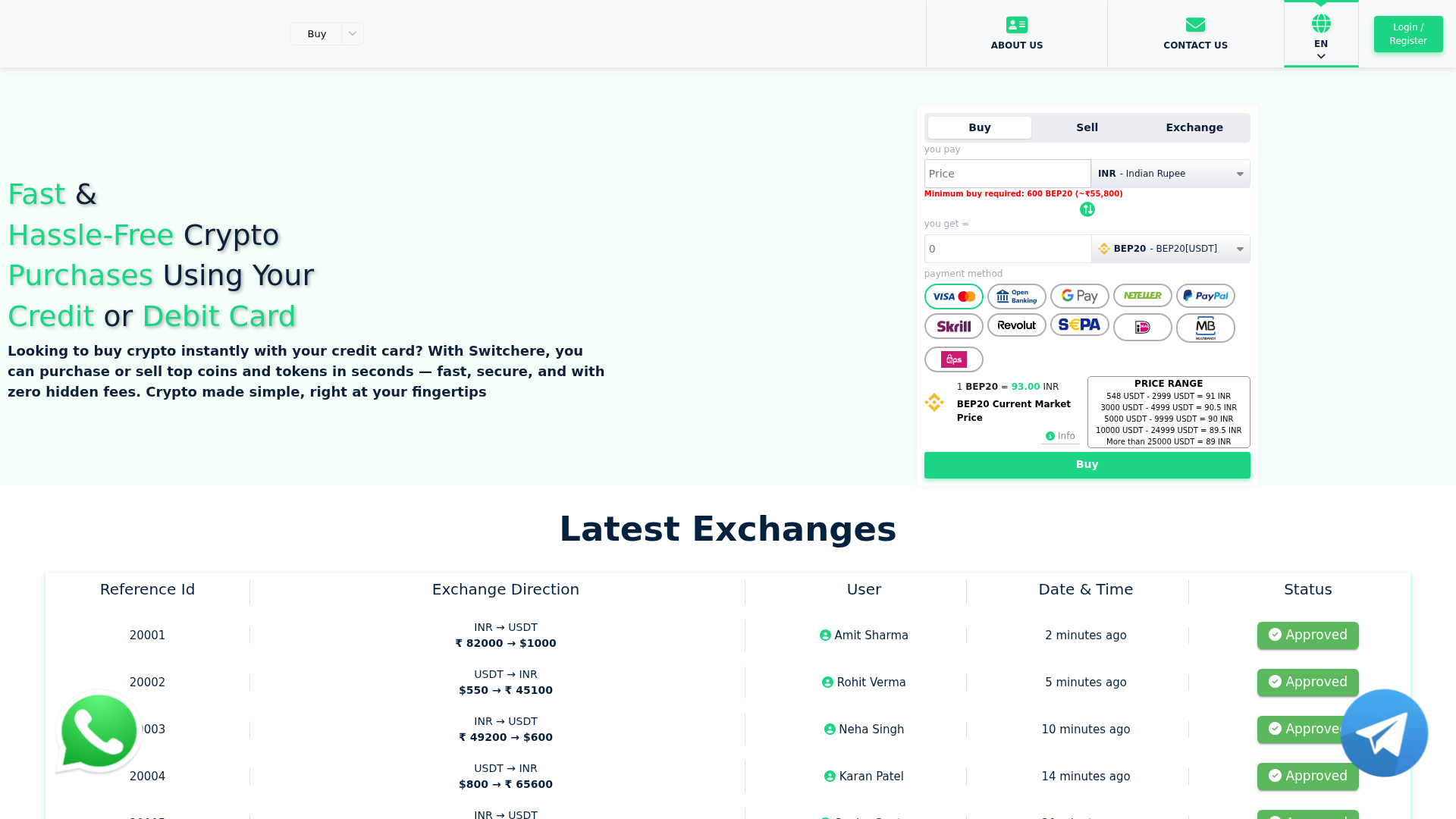Viewport: 1456px width, 819px height.
Task: Open the INR Indian Rupee currency dropdown
Action: 1170,174
